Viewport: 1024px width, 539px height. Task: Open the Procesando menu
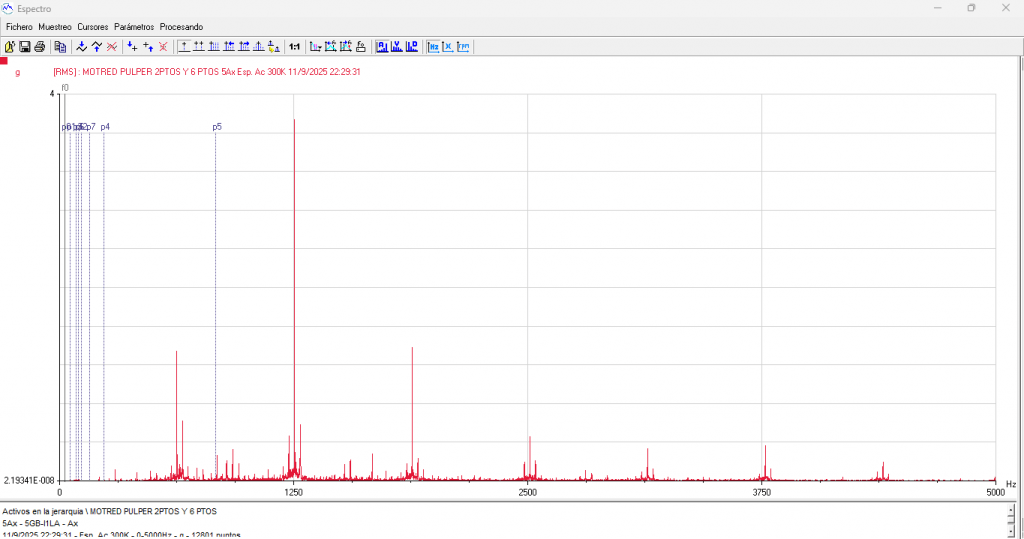[181, 27]
